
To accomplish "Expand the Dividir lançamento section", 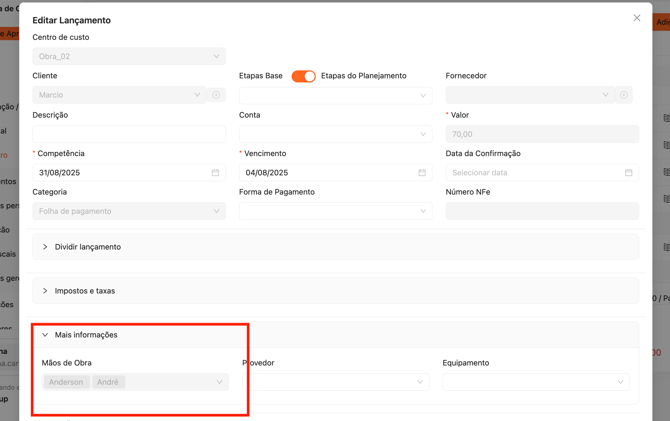I will pyautogui.click(x=88, y=247).
